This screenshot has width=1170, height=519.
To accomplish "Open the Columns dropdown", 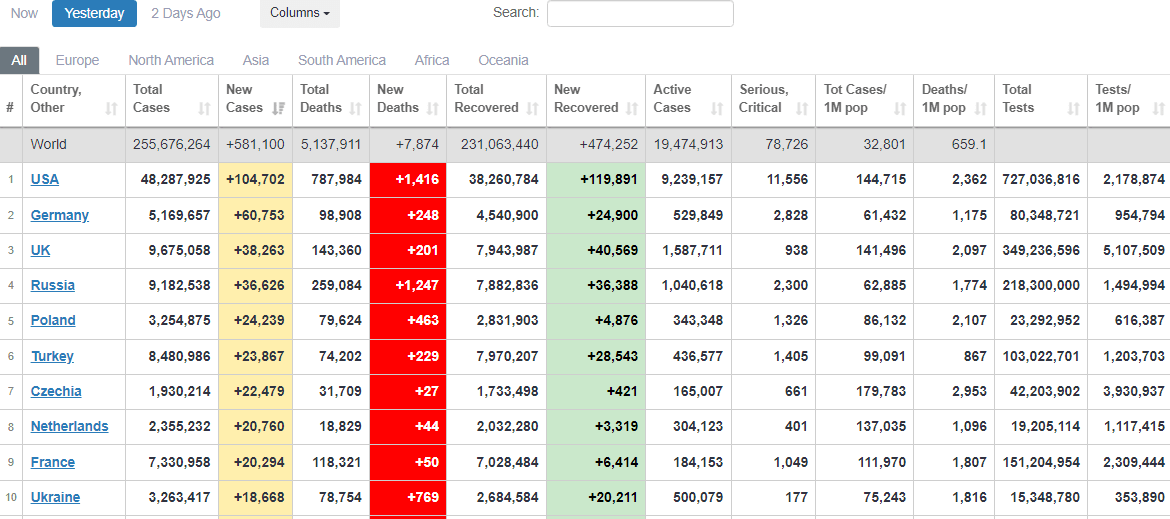I will pos(299,13).
